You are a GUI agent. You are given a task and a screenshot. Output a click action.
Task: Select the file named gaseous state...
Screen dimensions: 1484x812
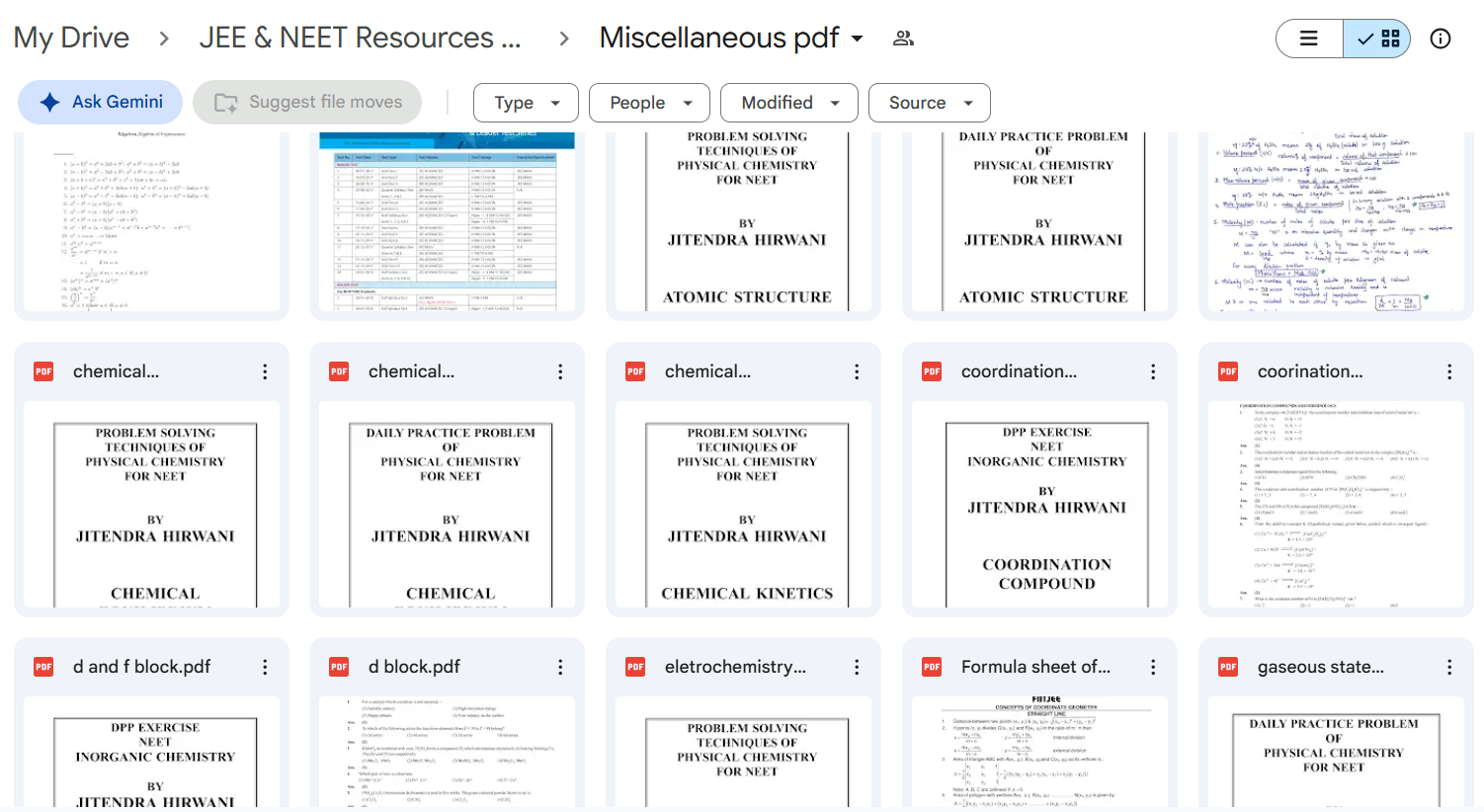click(1320, 667)
